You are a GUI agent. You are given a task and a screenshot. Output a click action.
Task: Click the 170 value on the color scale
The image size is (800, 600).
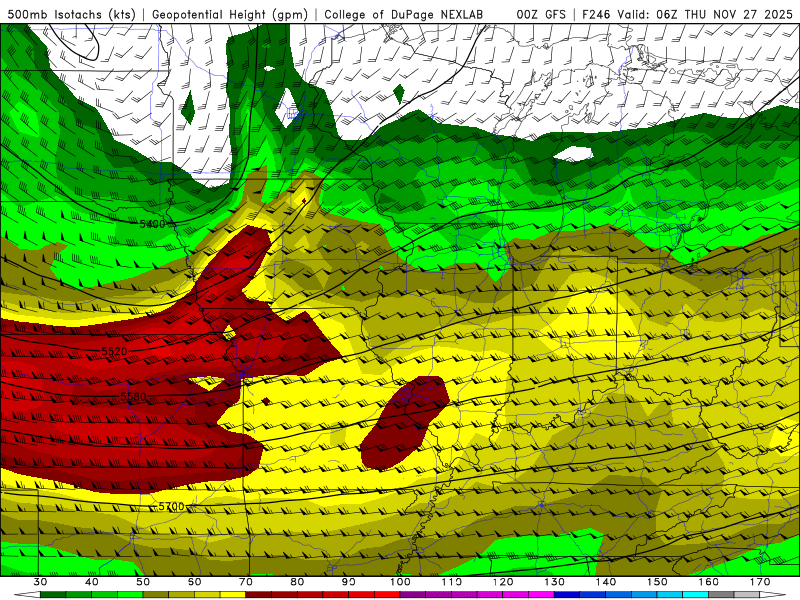click(x=760, y=582)
